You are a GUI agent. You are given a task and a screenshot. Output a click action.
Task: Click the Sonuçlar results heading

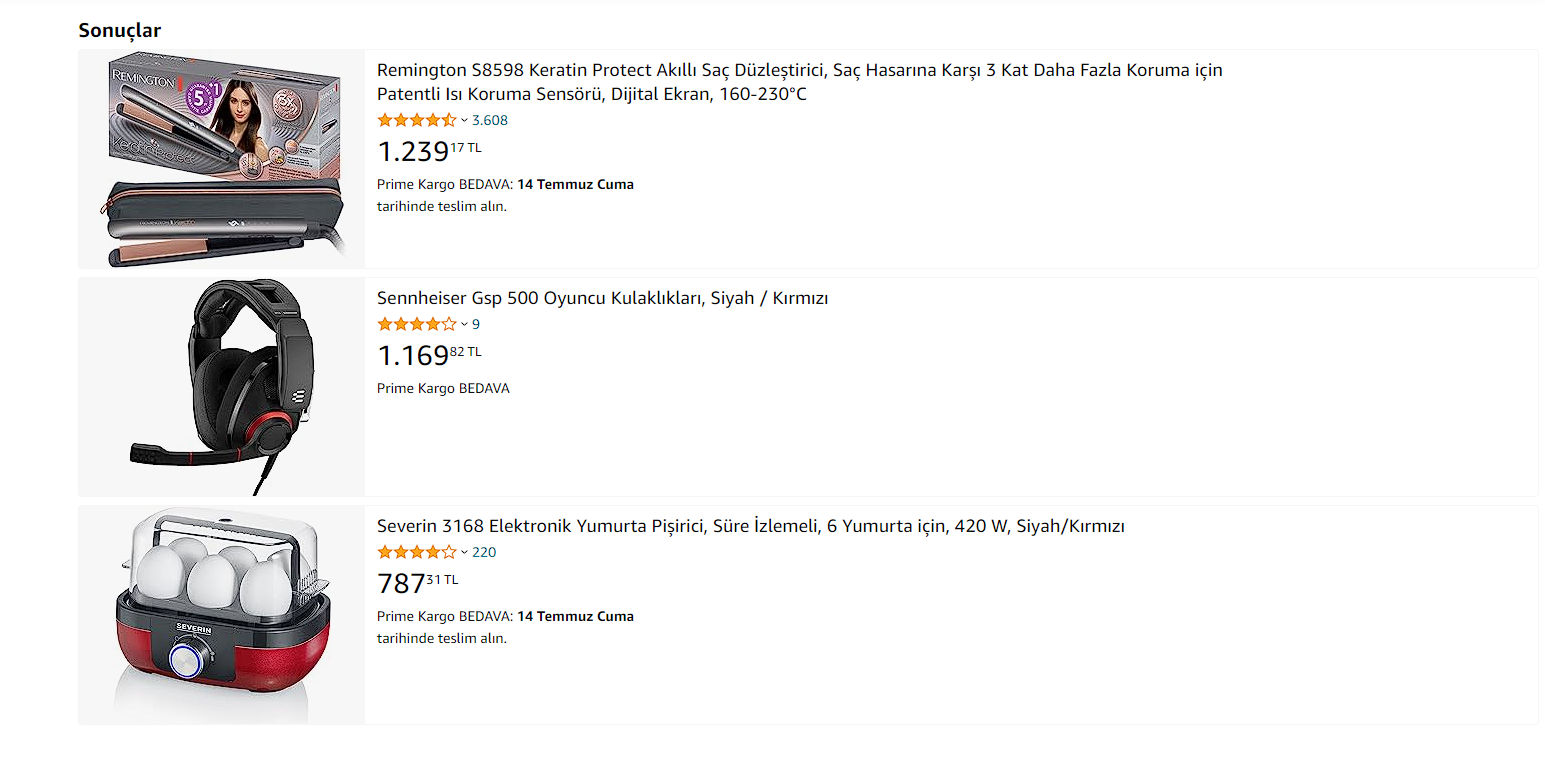[120, 31]
